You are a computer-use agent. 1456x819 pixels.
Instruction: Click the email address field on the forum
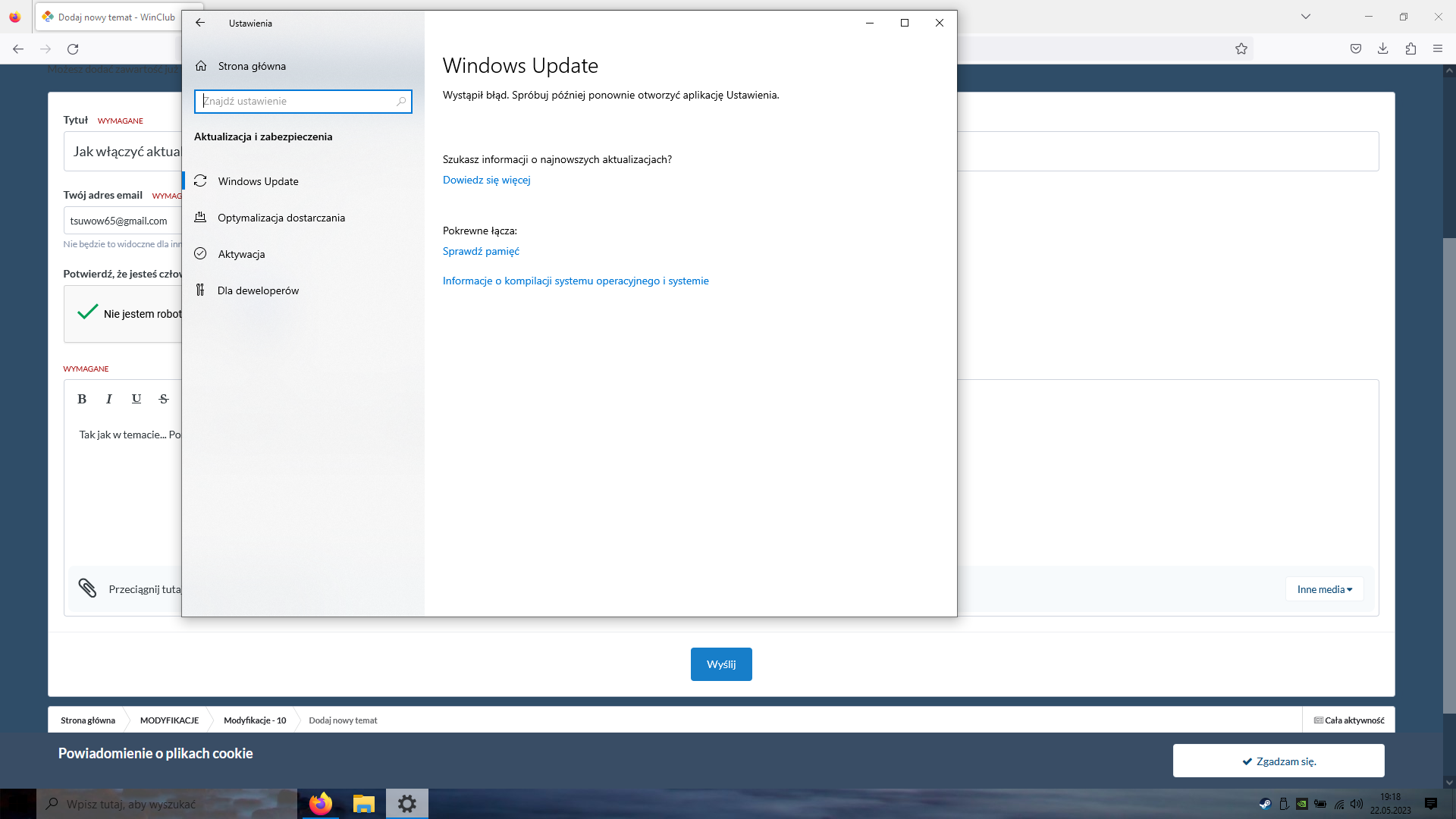[123, 221]
